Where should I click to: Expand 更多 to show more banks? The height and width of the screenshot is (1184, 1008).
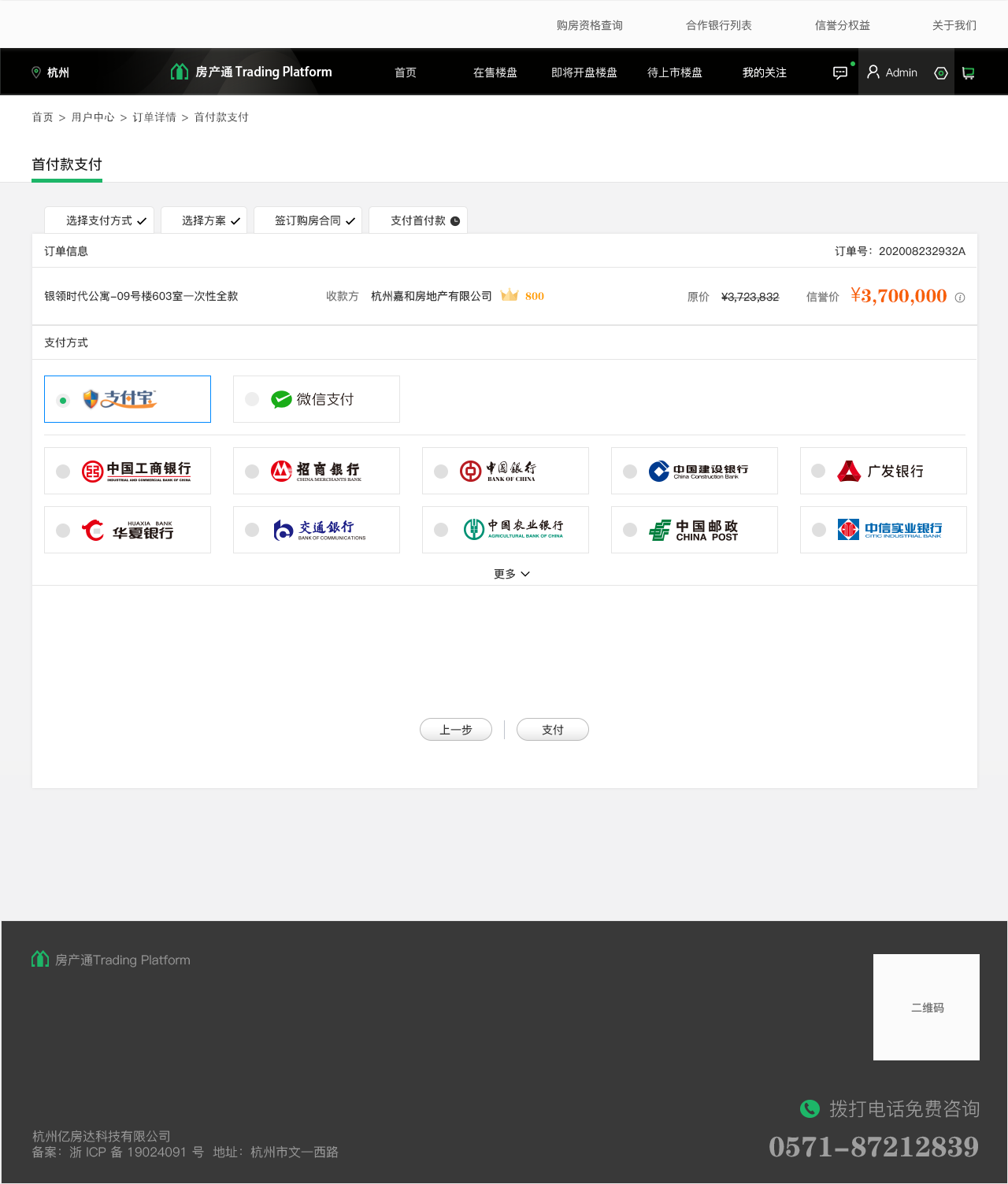point(512,574)
